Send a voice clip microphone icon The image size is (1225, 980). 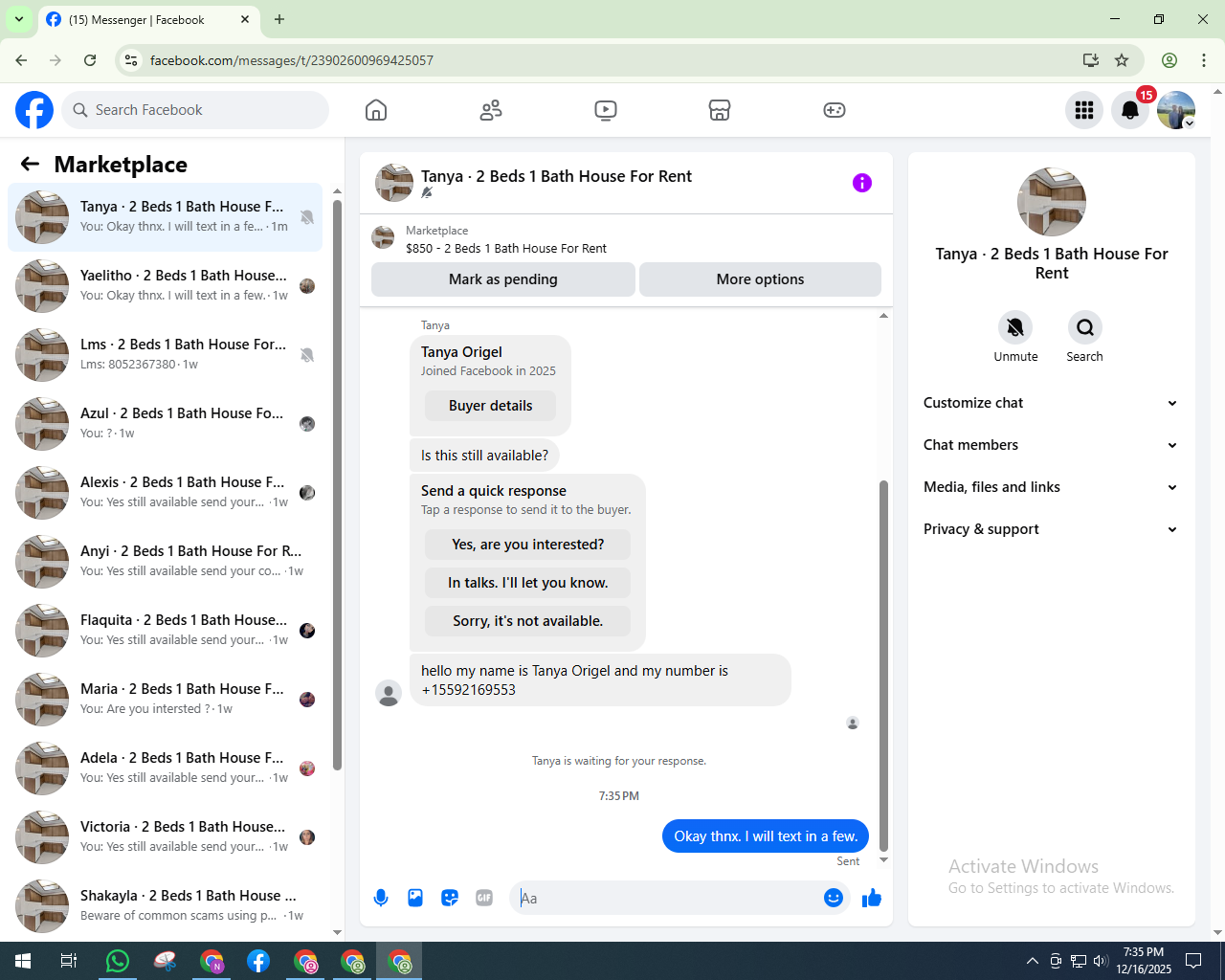click(381, 898)
